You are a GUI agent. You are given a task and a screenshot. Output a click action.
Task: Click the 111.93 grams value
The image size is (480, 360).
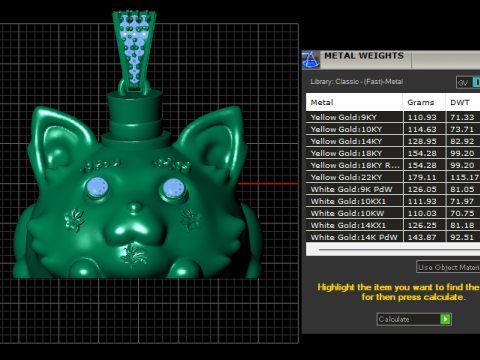422,201
